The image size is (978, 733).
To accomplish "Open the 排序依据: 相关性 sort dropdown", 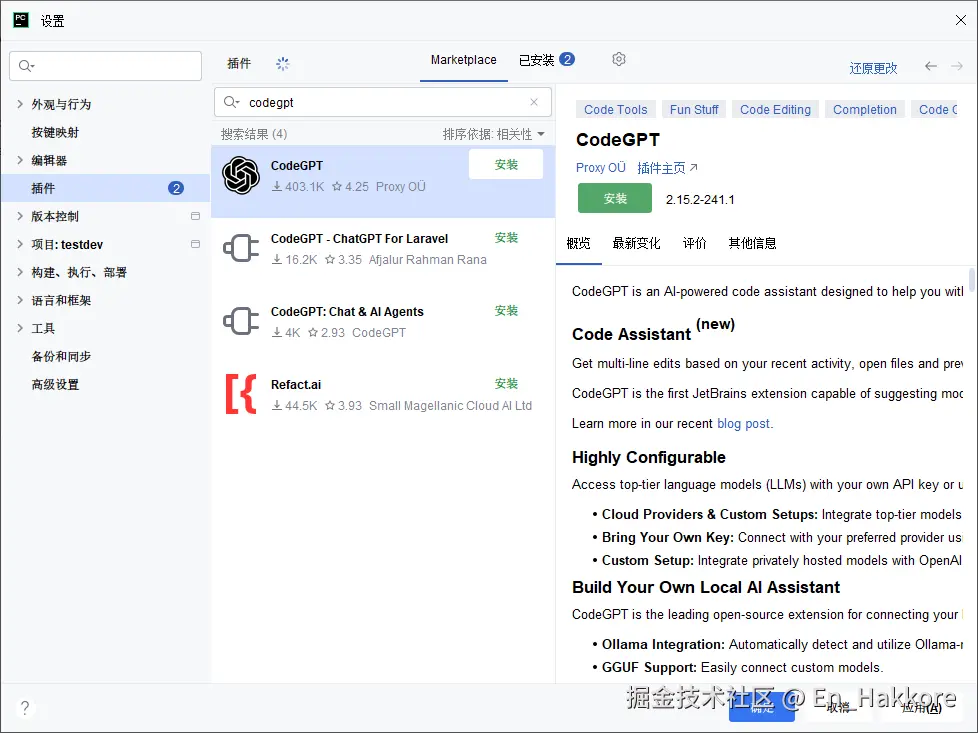I will [493, 134].
